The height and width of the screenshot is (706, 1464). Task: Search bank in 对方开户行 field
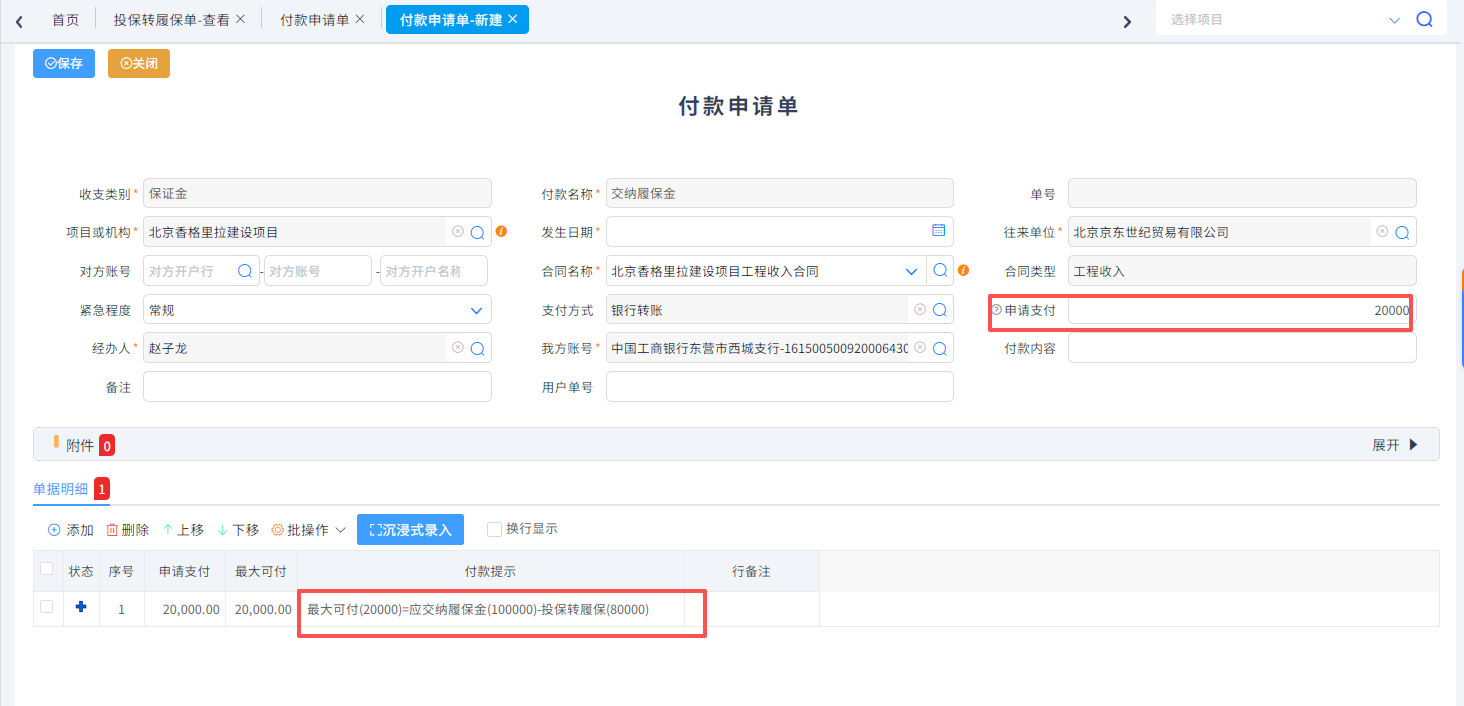245,271
